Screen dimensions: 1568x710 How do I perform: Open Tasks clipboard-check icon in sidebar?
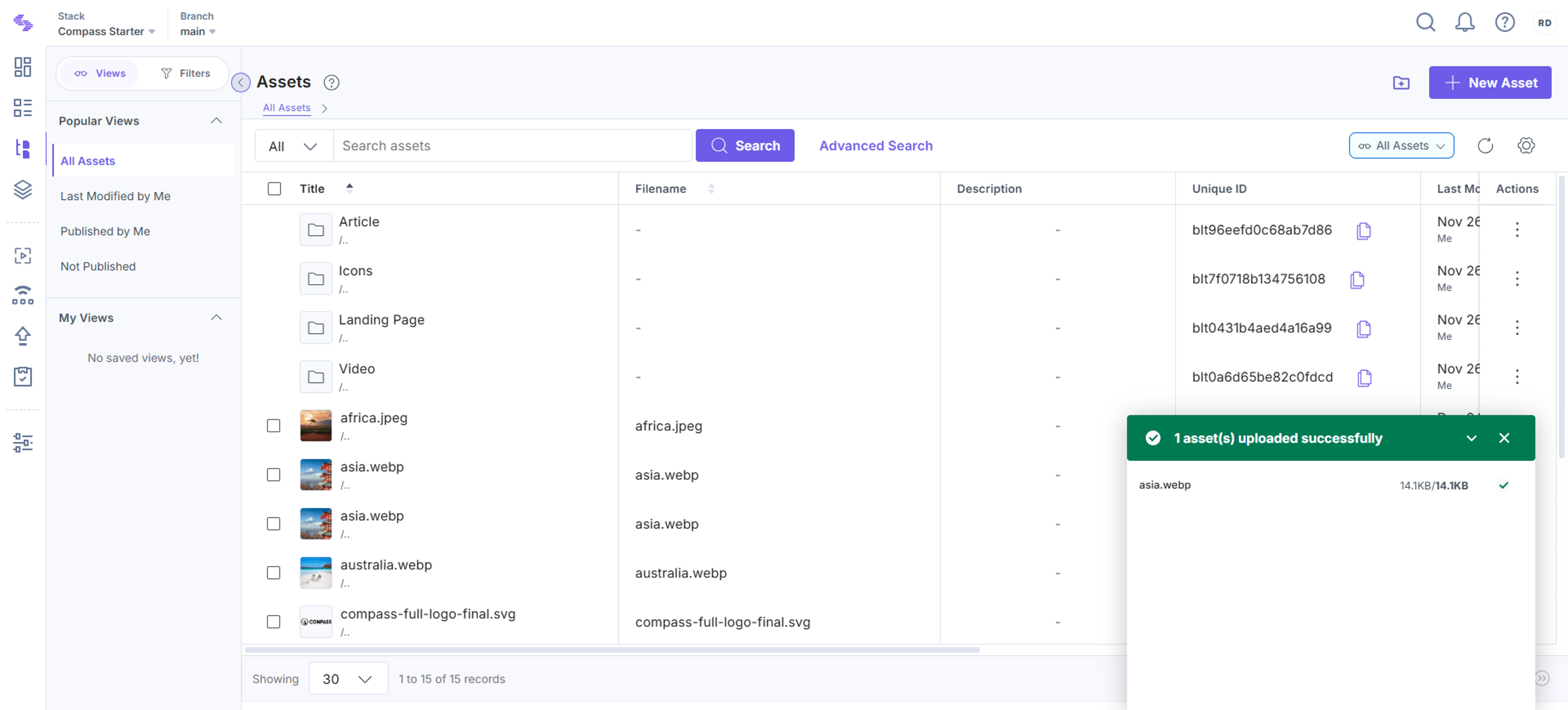pos(22,376)
